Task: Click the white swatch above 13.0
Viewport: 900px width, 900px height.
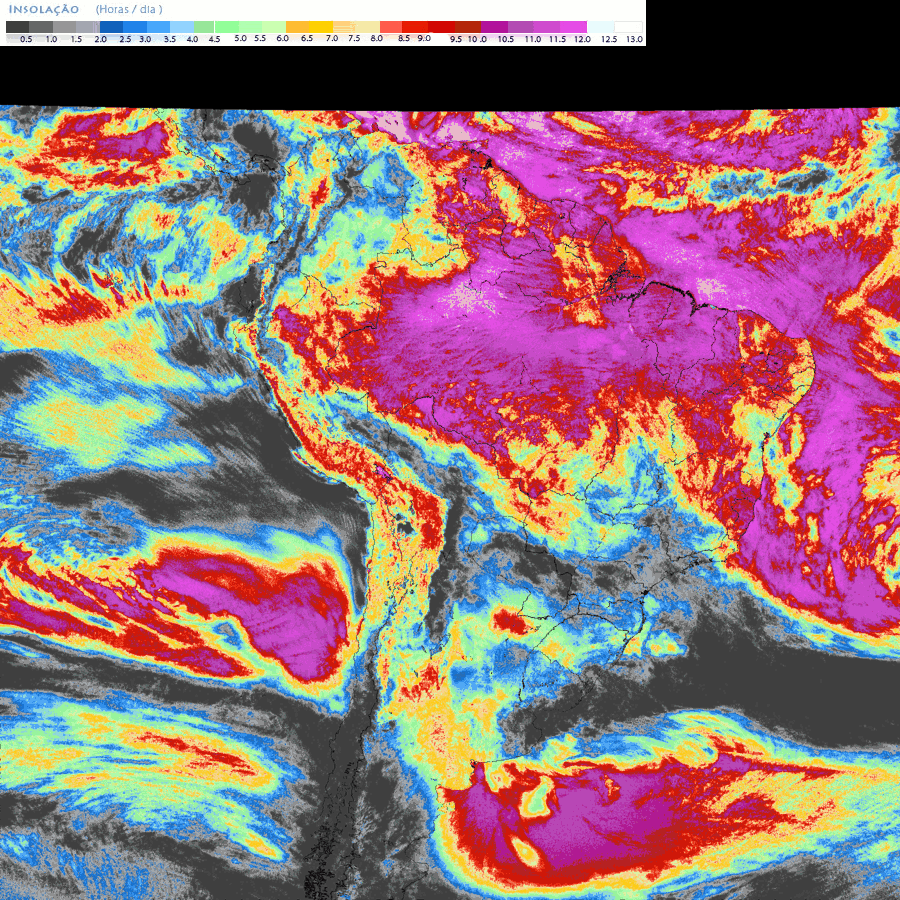Action: (x=628, y=27)
